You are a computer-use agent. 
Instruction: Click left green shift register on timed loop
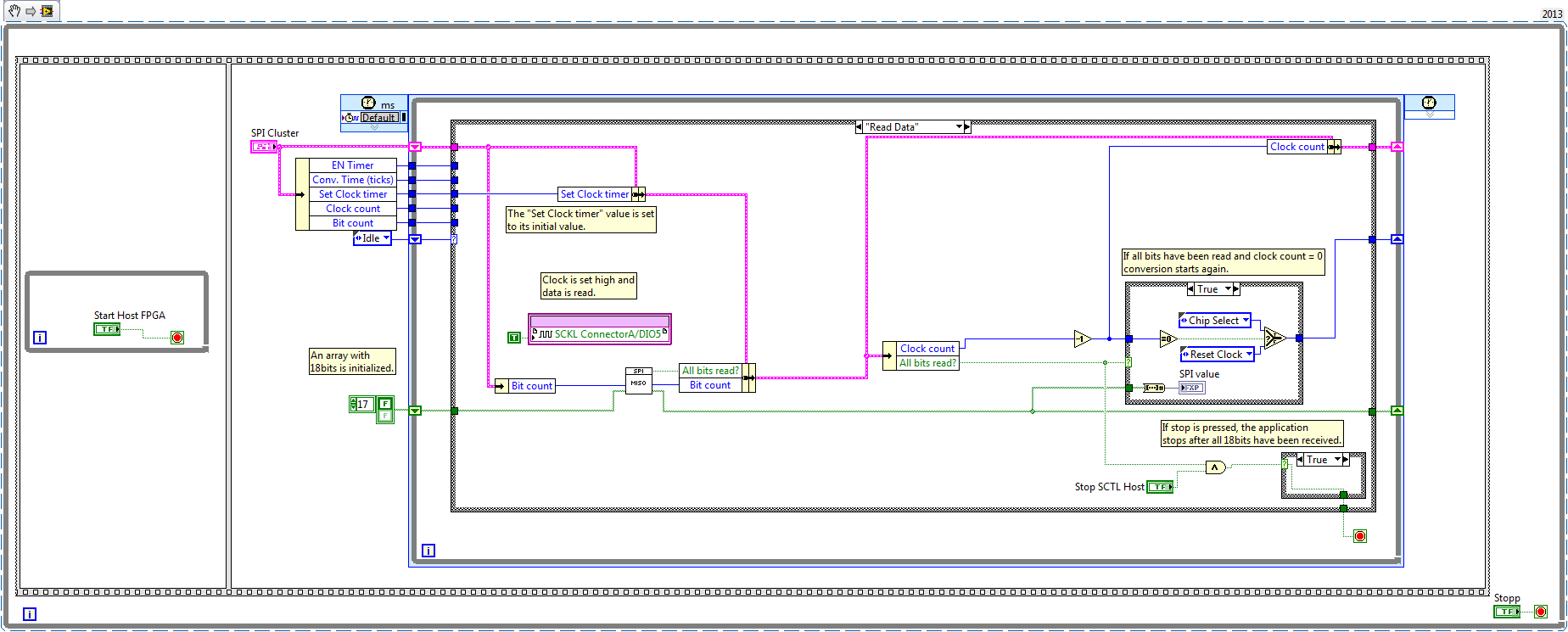click(415, 411)
